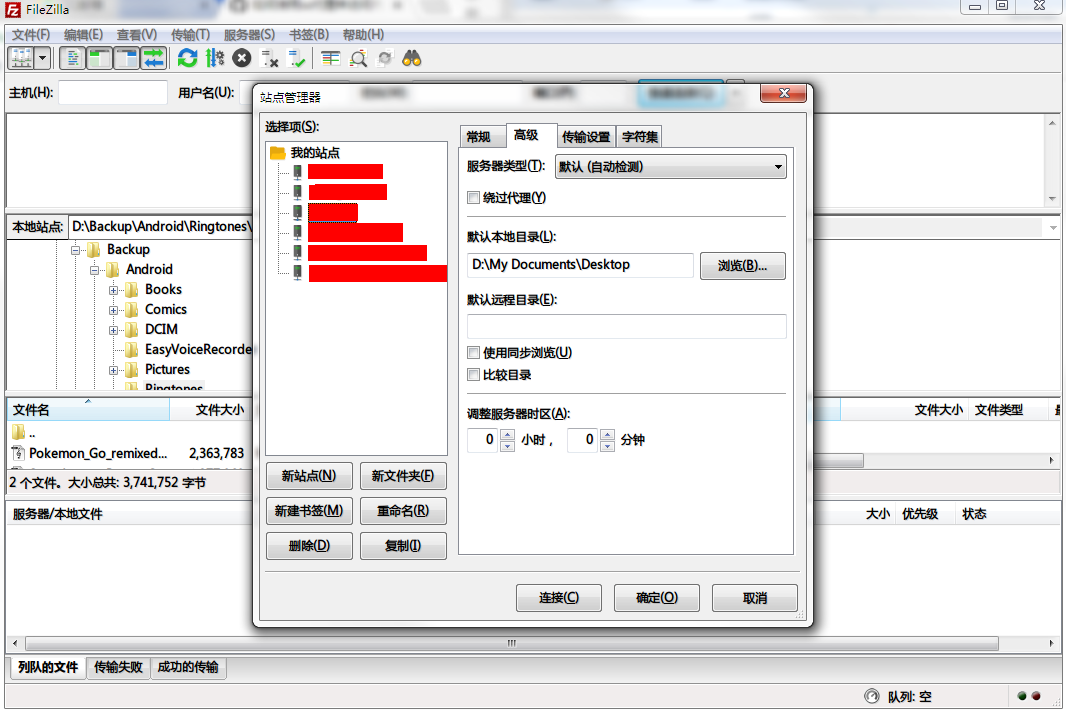Toggle directory comparison magnifier icon
This screenshot has width=1066, height=710.
[358, 58]
